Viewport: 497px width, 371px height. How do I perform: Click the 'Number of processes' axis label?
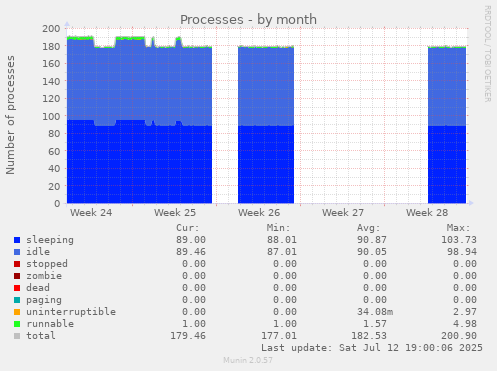click(10, 115)
